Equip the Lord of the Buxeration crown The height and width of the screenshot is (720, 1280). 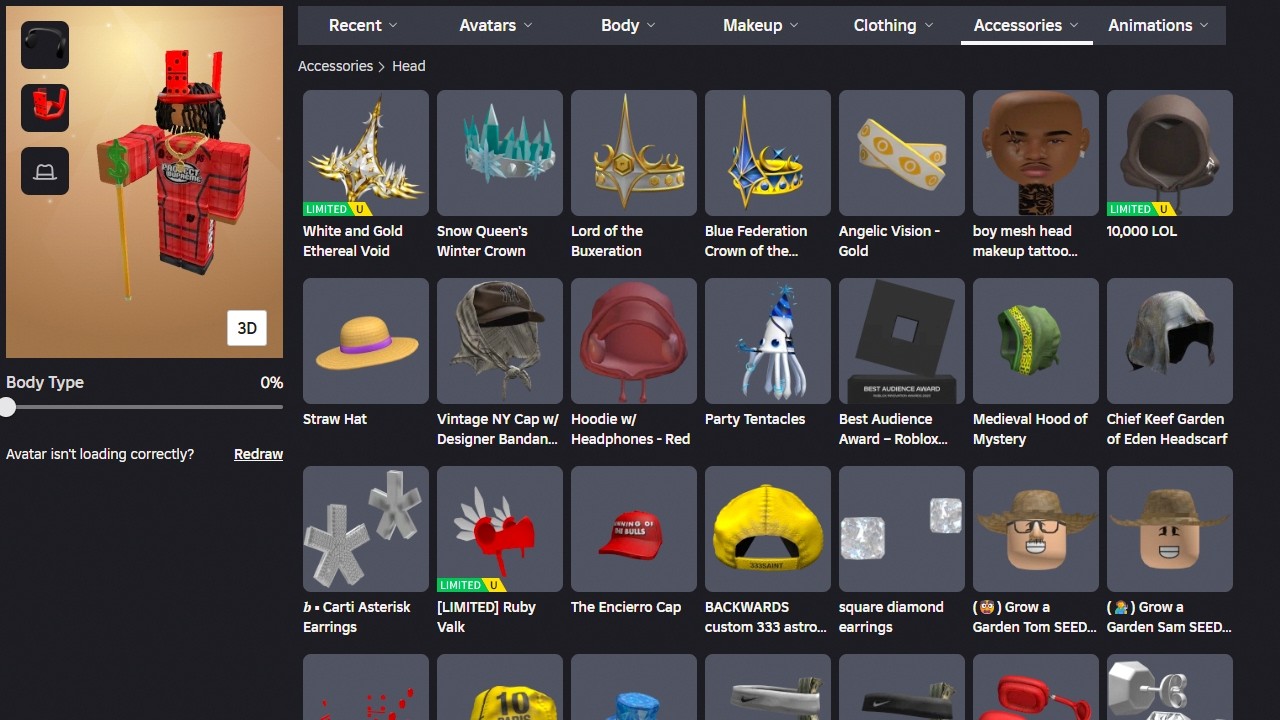point(634,153)
